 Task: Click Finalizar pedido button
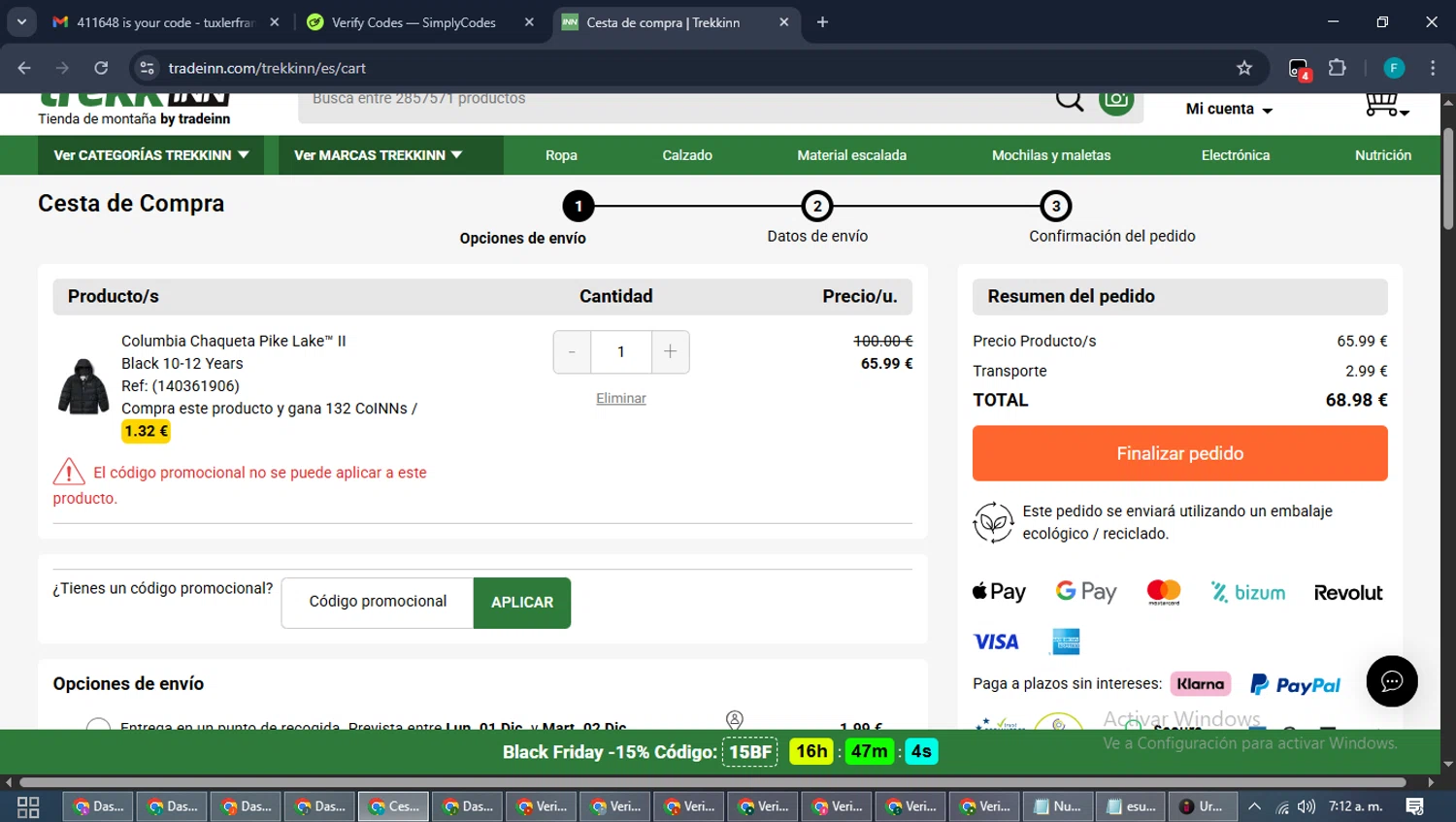pyautogui.click(x=1180, y=453)
